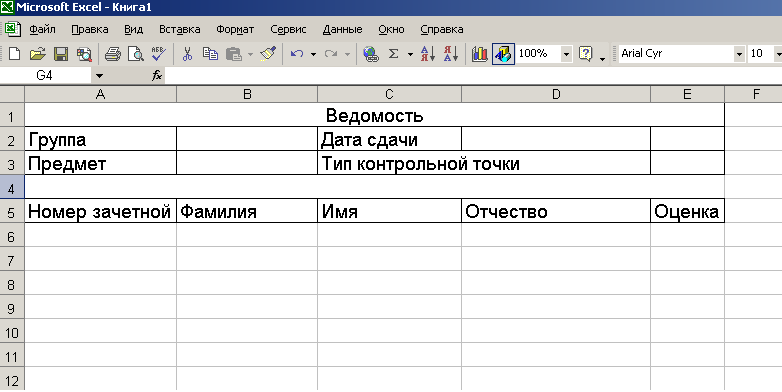This screenshot has height=392, width=782.
Task: Select the Фамилия header cell
Action: 247,211
